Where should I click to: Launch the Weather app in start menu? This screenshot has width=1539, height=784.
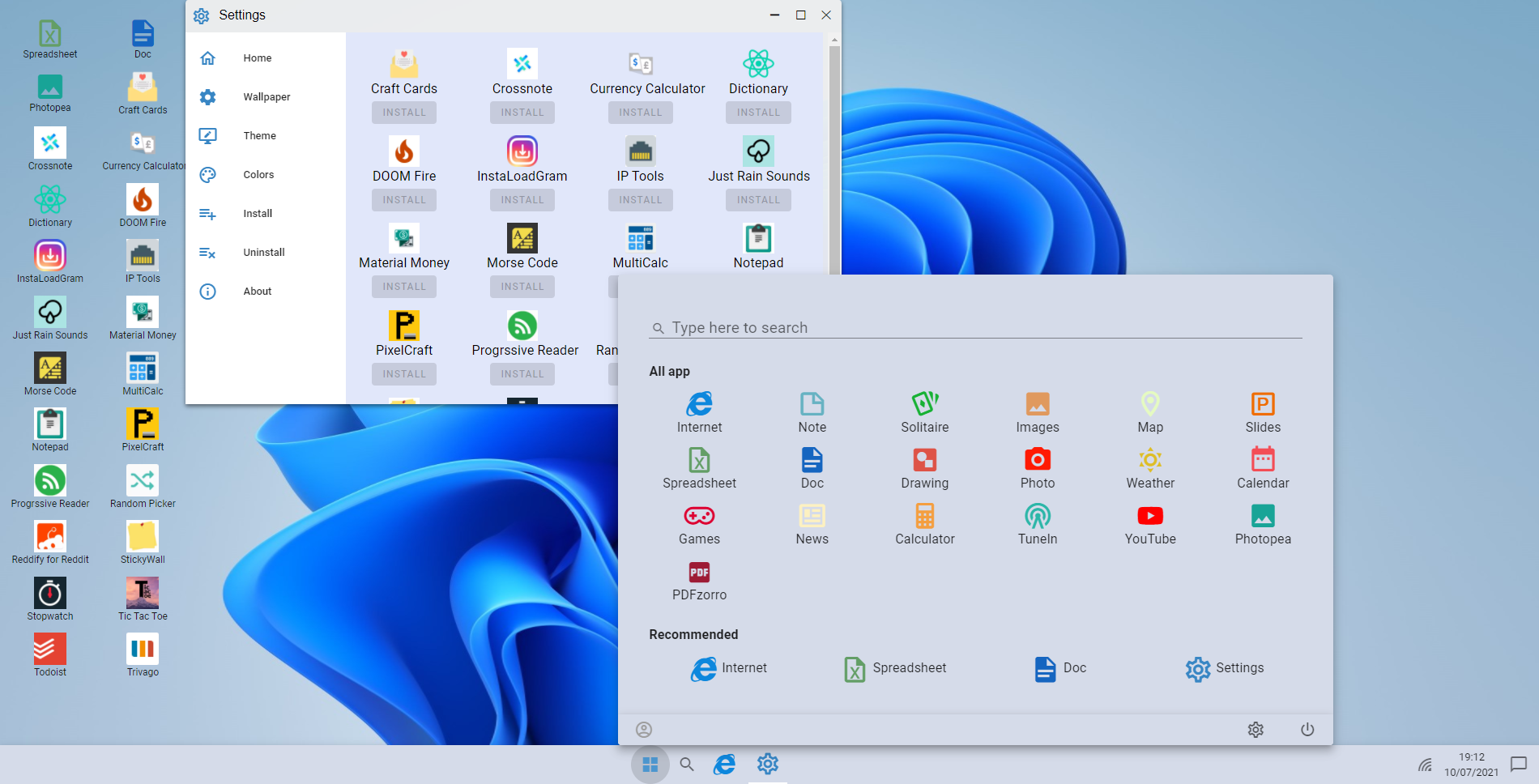[1149, 468]
